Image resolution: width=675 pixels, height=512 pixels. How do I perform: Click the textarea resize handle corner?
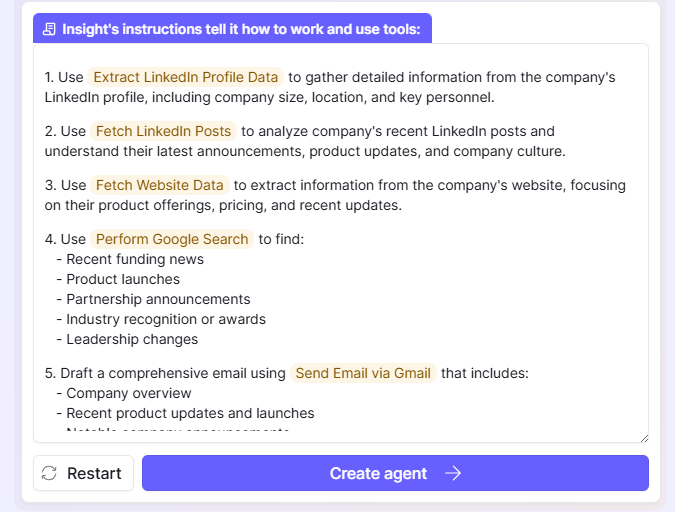coord(643,436)
